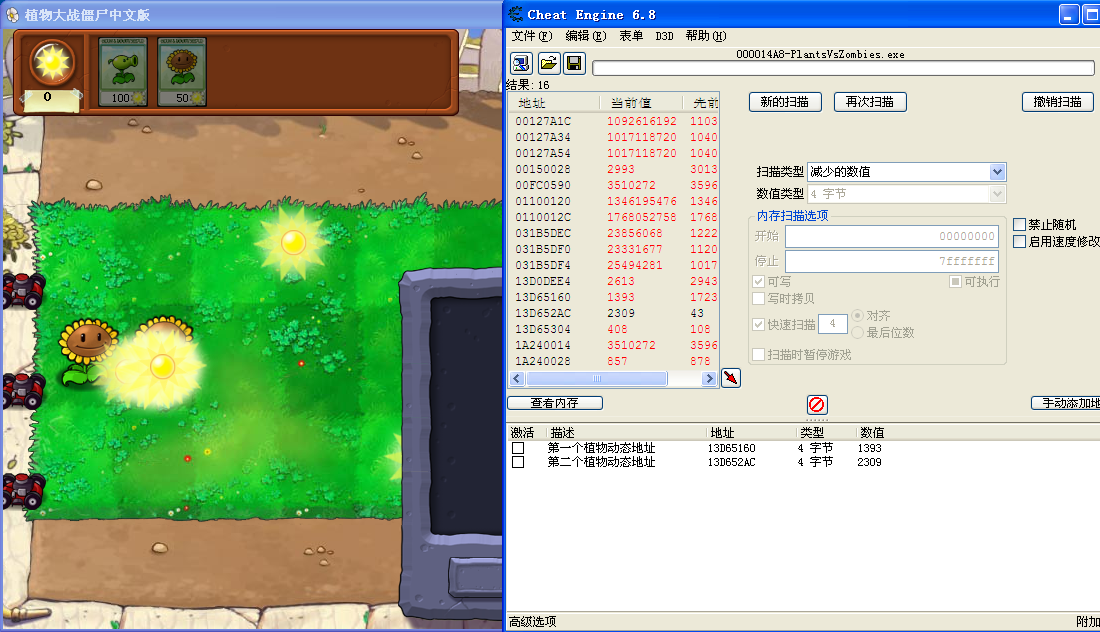Click the red no-entry clear list icon

817,405
